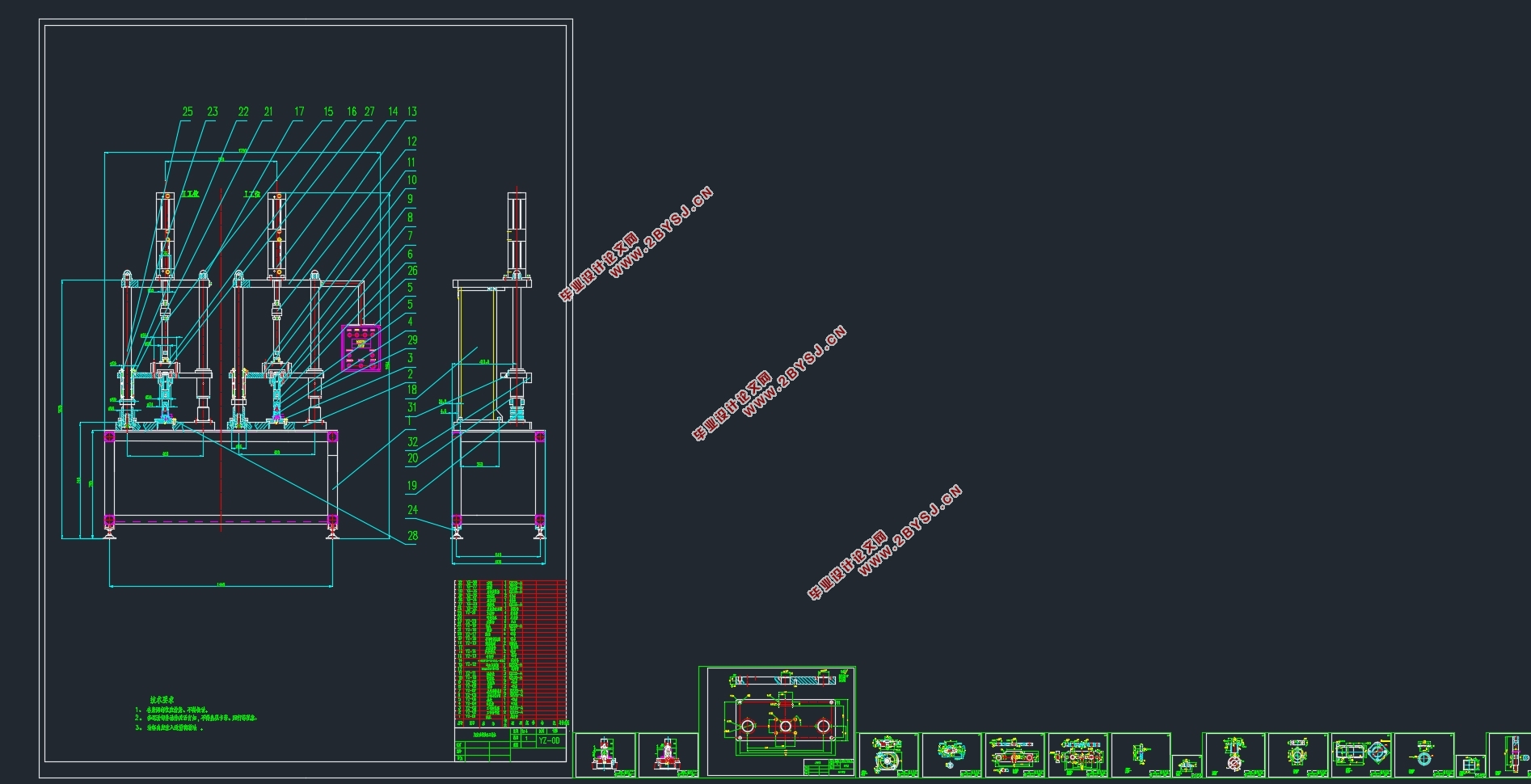
Task: Select part balloon number 14
Action: (x=393, y=112)
